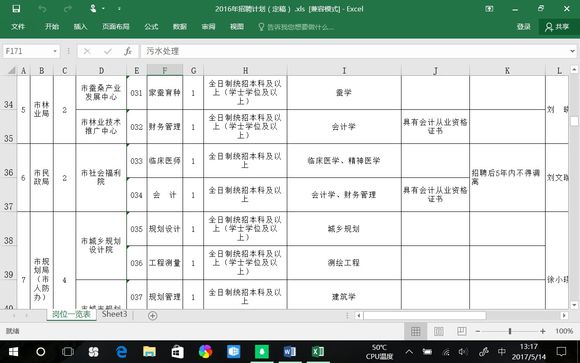Open the 公式 ribbon tab

(151, 27)
